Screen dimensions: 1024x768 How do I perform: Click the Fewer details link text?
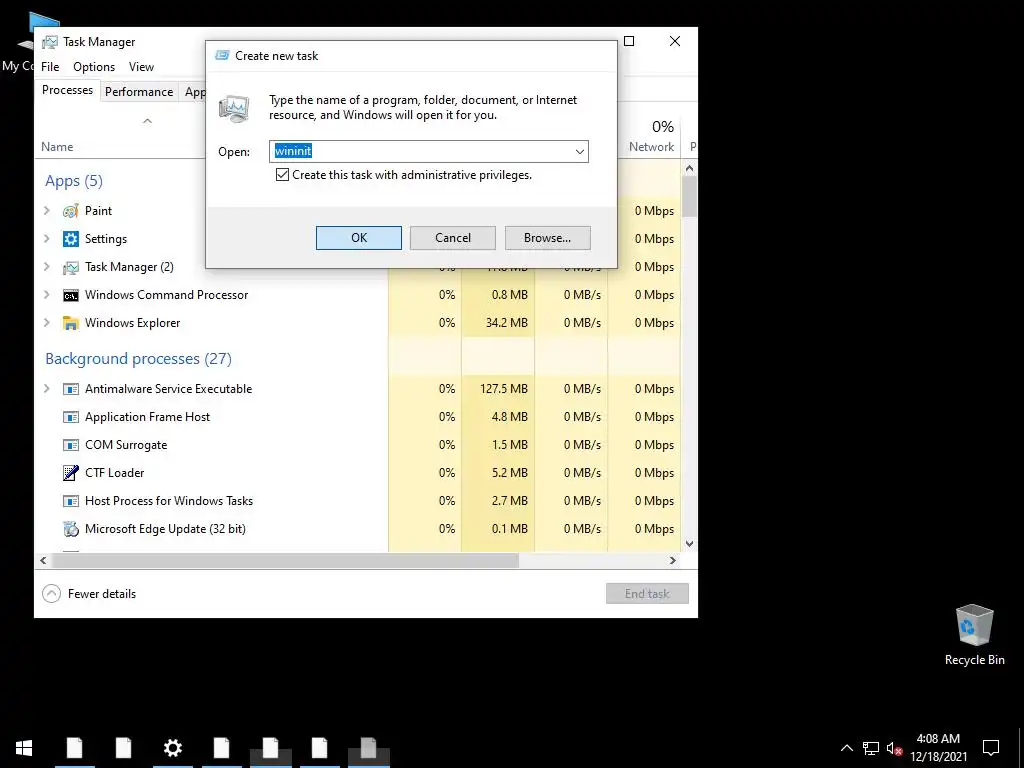click(x=102, y=594)
